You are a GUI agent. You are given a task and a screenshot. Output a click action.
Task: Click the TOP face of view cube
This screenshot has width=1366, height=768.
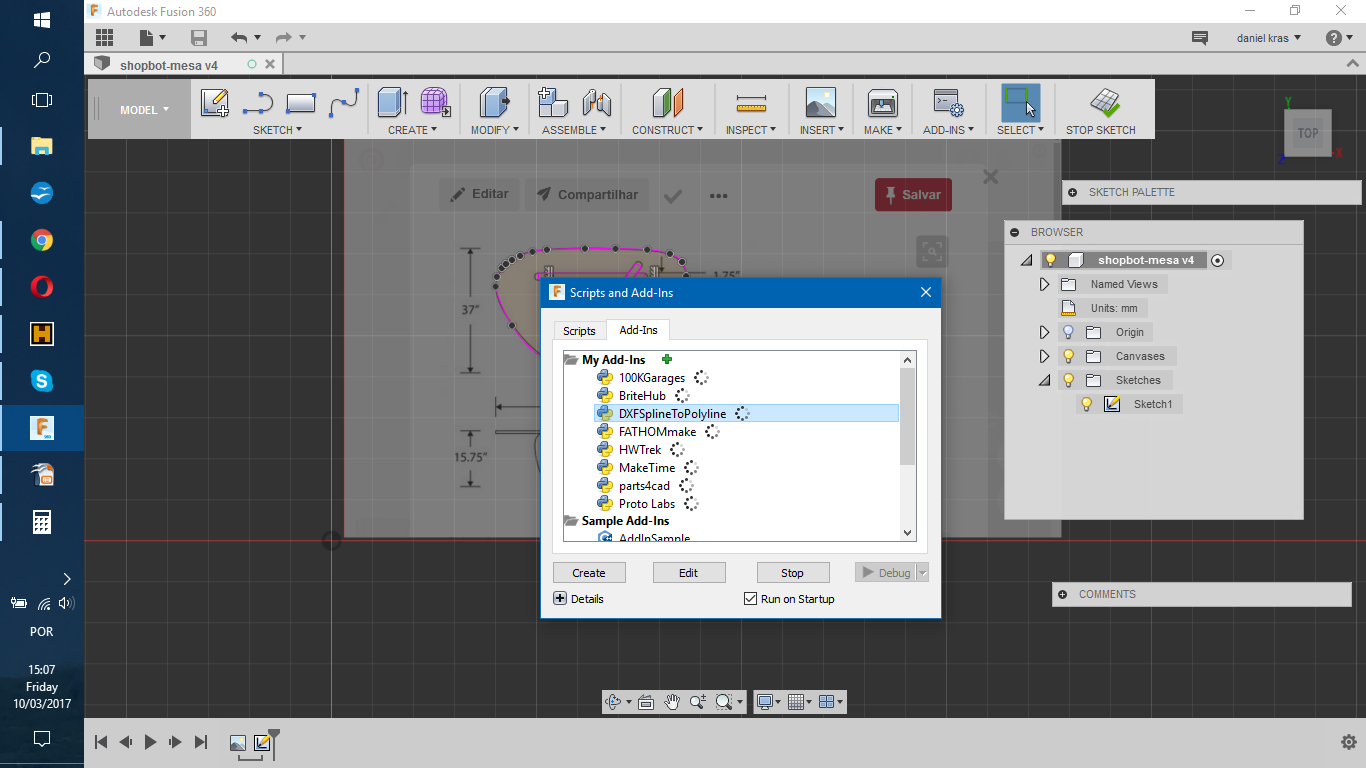1308,133
